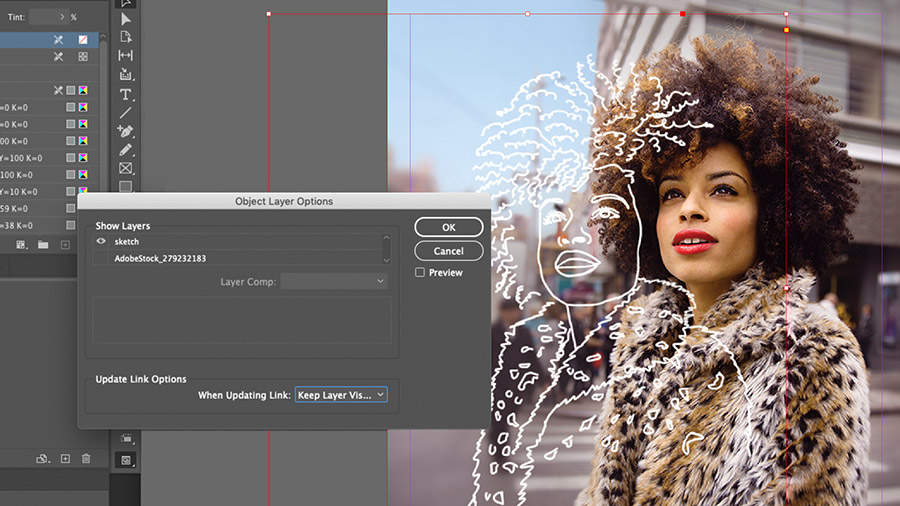Click the new swatch icon beside trash
This screenshot has height=506, width=900.
click(65, 458)
